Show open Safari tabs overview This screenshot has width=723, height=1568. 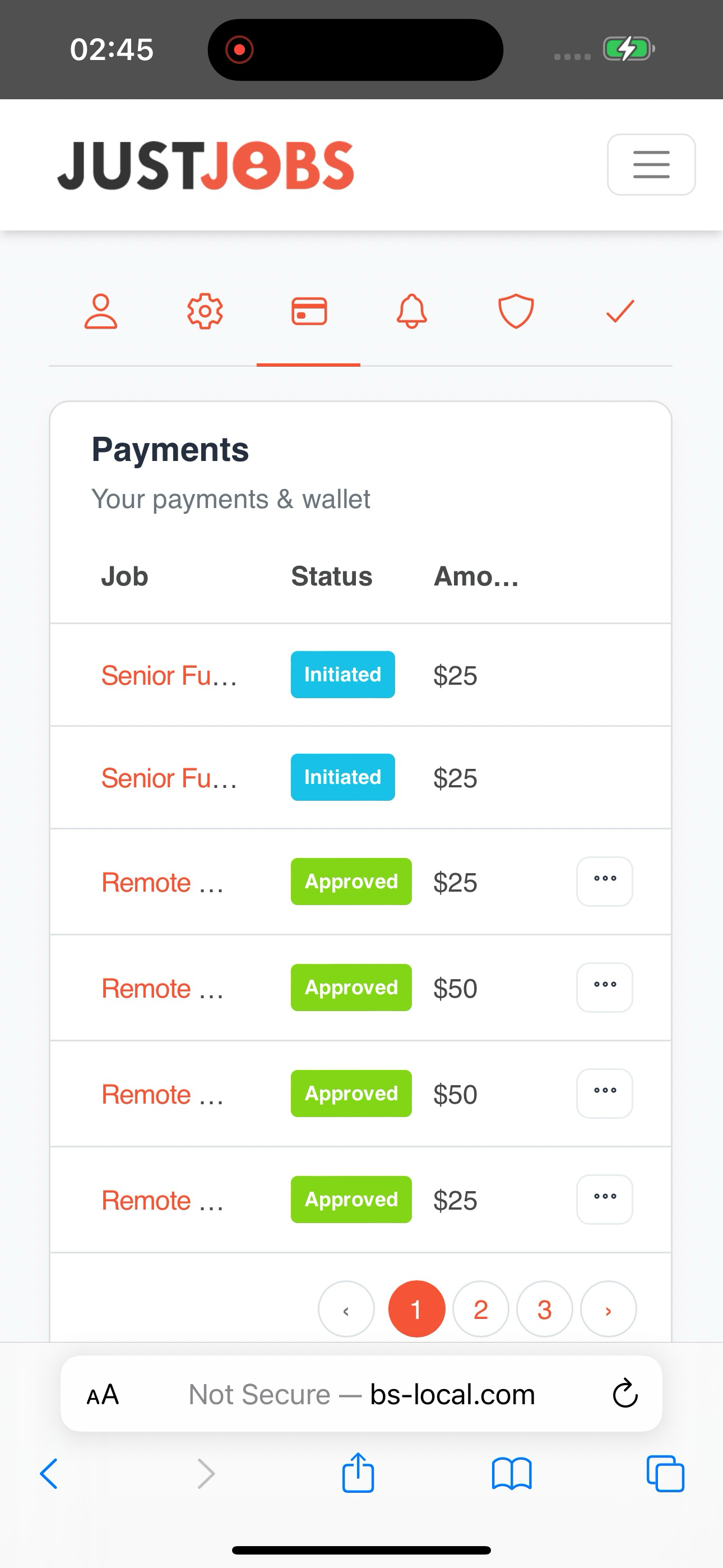[x=665, y=1473]
